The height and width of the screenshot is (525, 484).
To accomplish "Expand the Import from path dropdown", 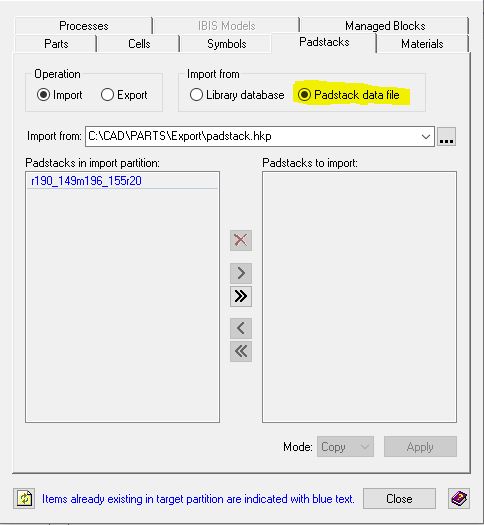I will pyautogui.click(x=425, y=137).
